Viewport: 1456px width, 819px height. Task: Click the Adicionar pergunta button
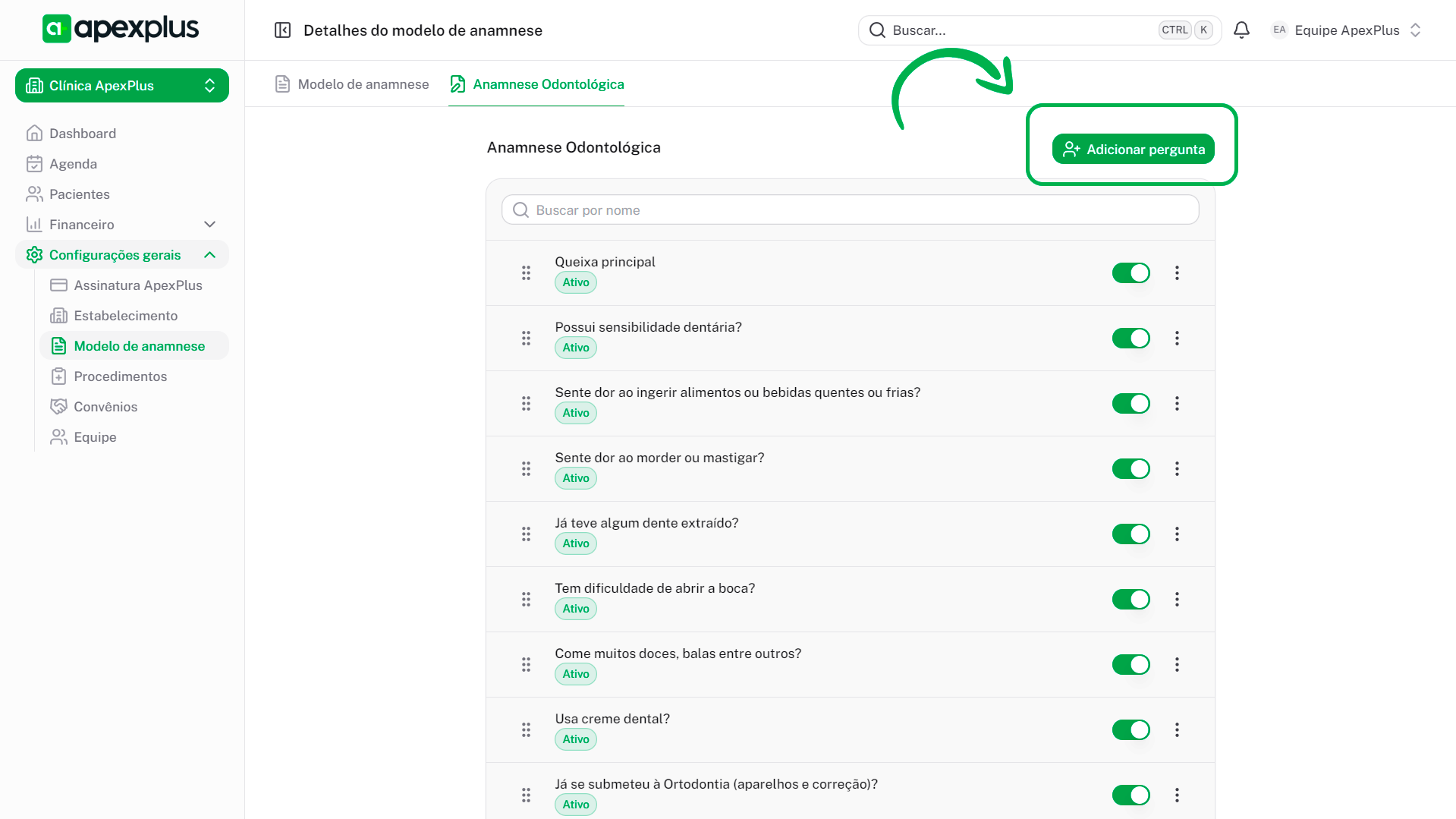click(x=1133, y=150)
